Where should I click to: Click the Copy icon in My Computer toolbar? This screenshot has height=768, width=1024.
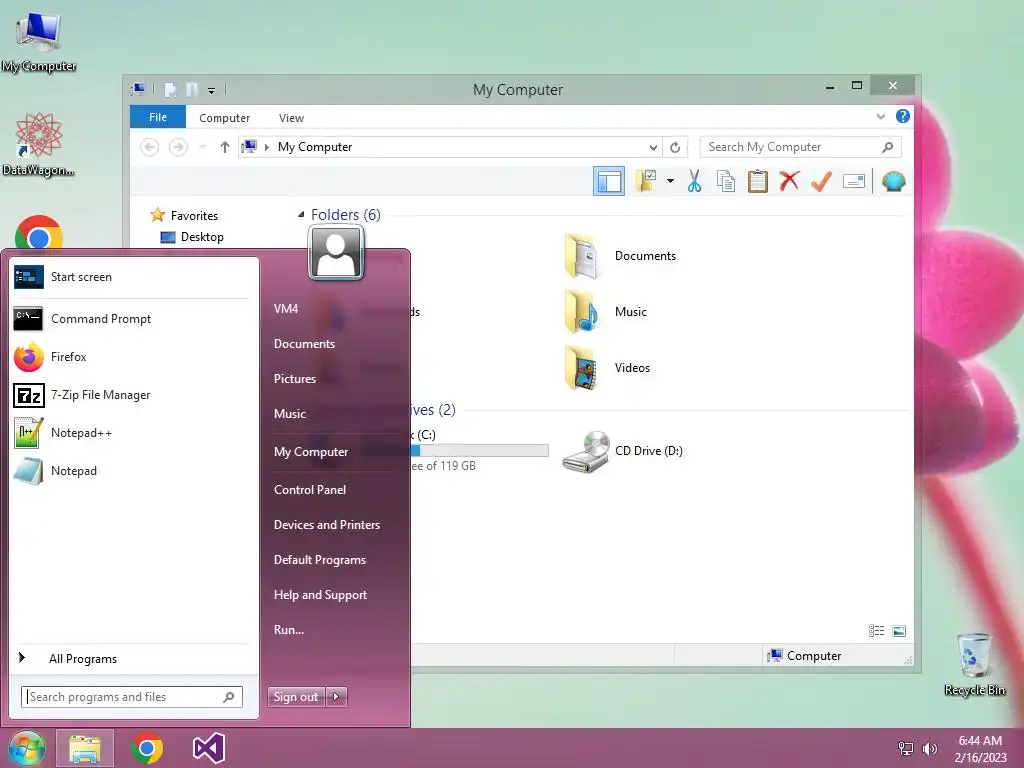click(726, 182)
